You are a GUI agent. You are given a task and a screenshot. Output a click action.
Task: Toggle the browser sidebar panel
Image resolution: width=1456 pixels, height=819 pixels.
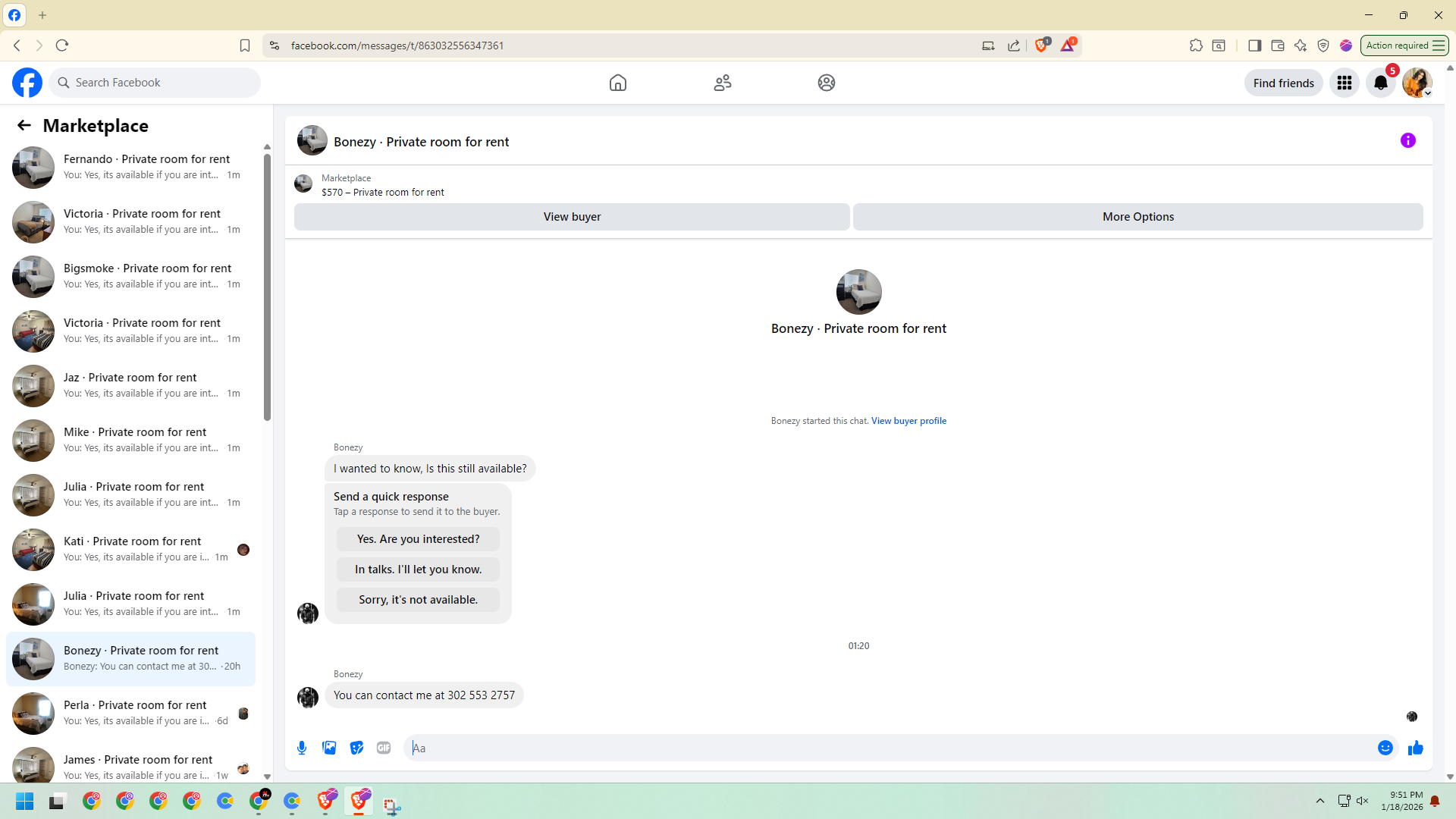coord(1254,45)
